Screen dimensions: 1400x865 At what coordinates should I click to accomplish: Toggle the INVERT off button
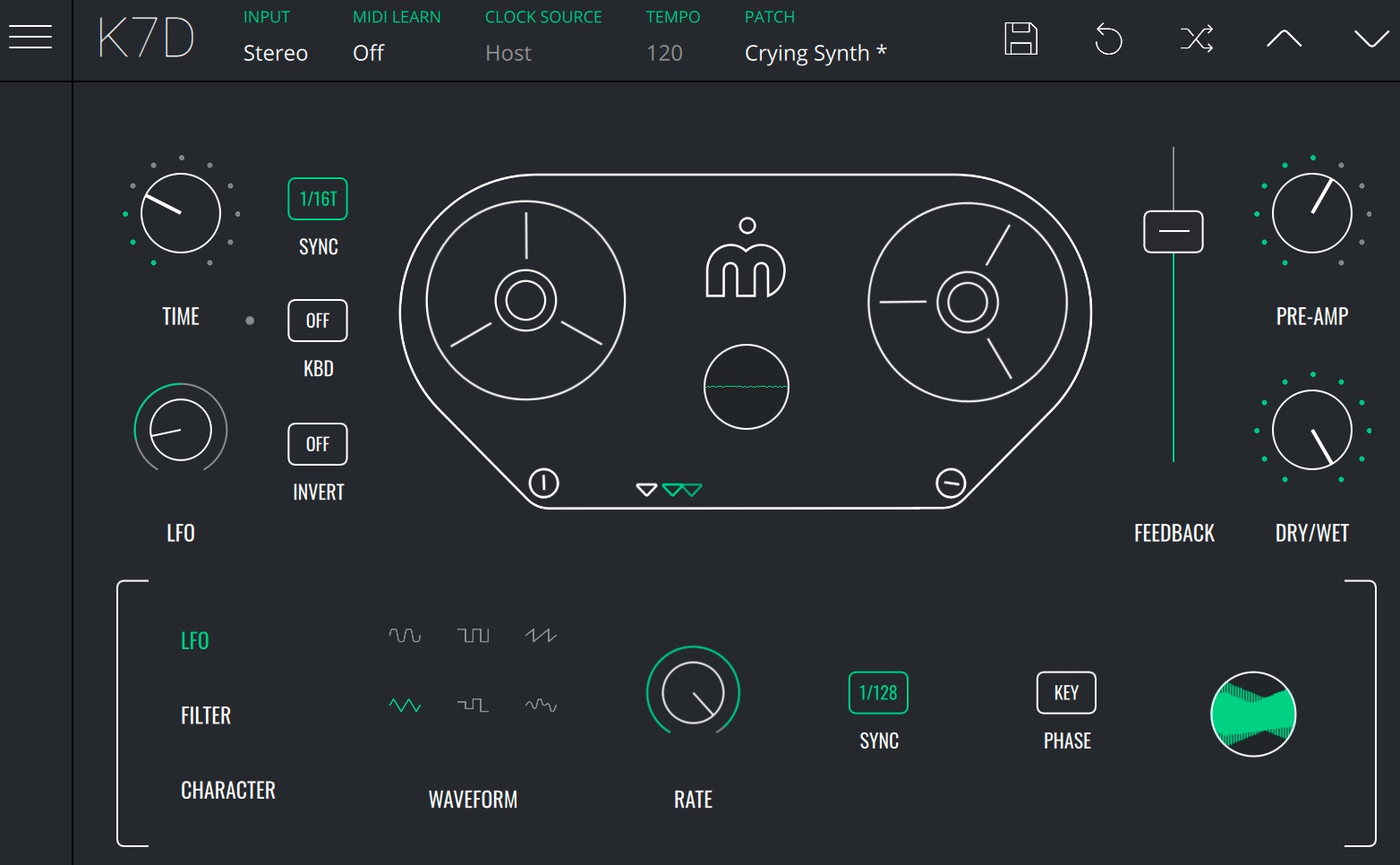click(x=318, y=444)
